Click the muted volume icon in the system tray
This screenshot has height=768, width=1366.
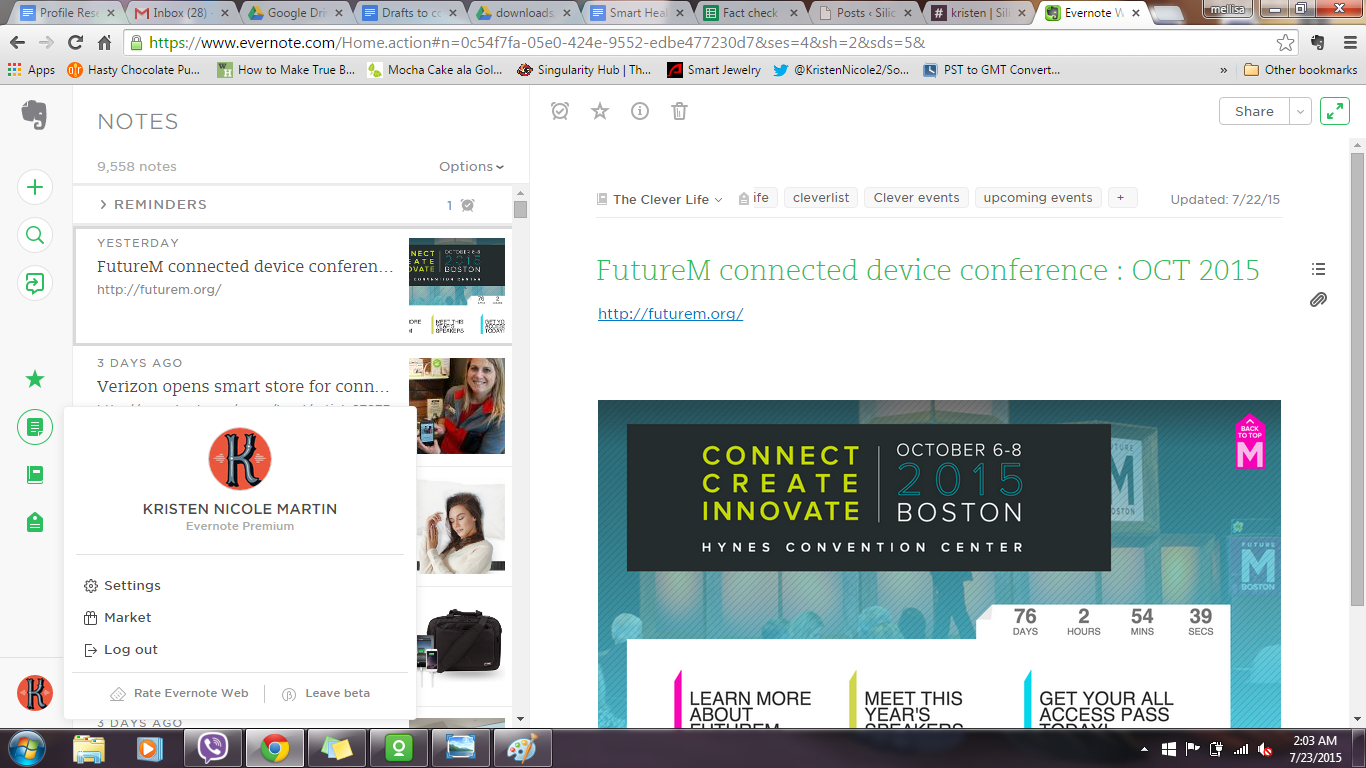pos(1265,749)
